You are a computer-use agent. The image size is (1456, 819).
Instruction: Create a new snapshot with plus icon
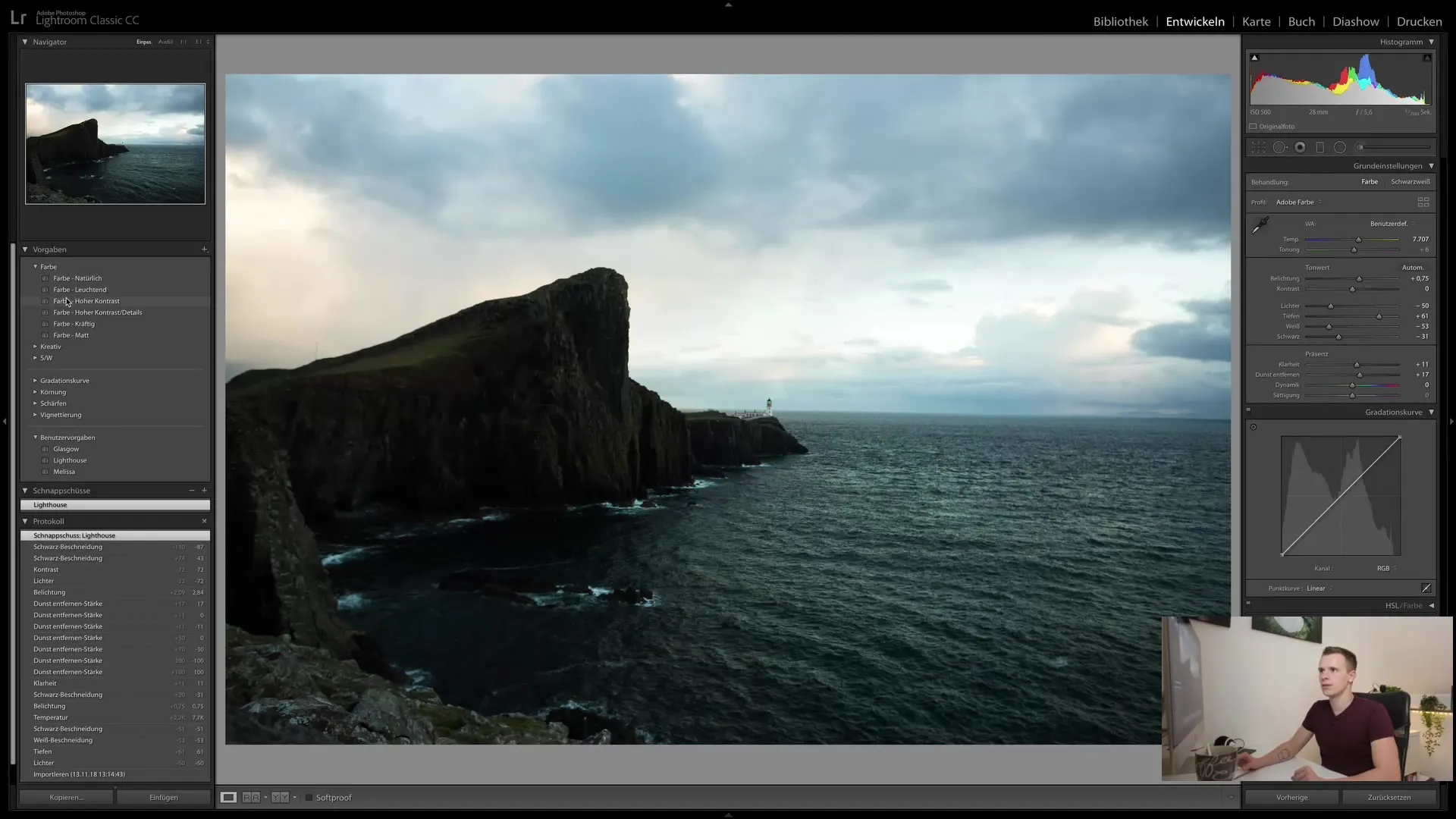point(204,491)
